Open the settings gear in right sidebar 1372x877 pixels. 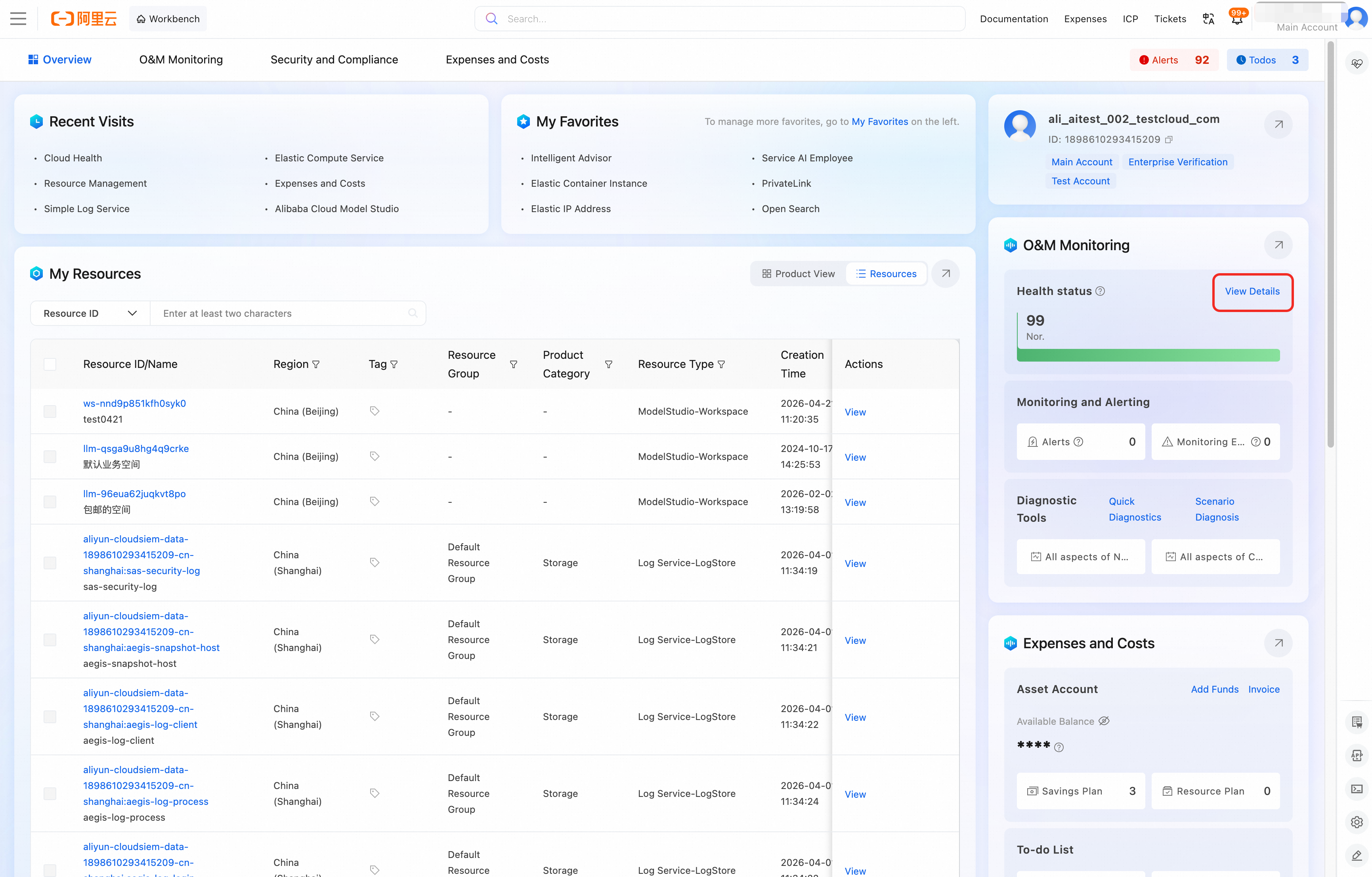pos(1357,822)
